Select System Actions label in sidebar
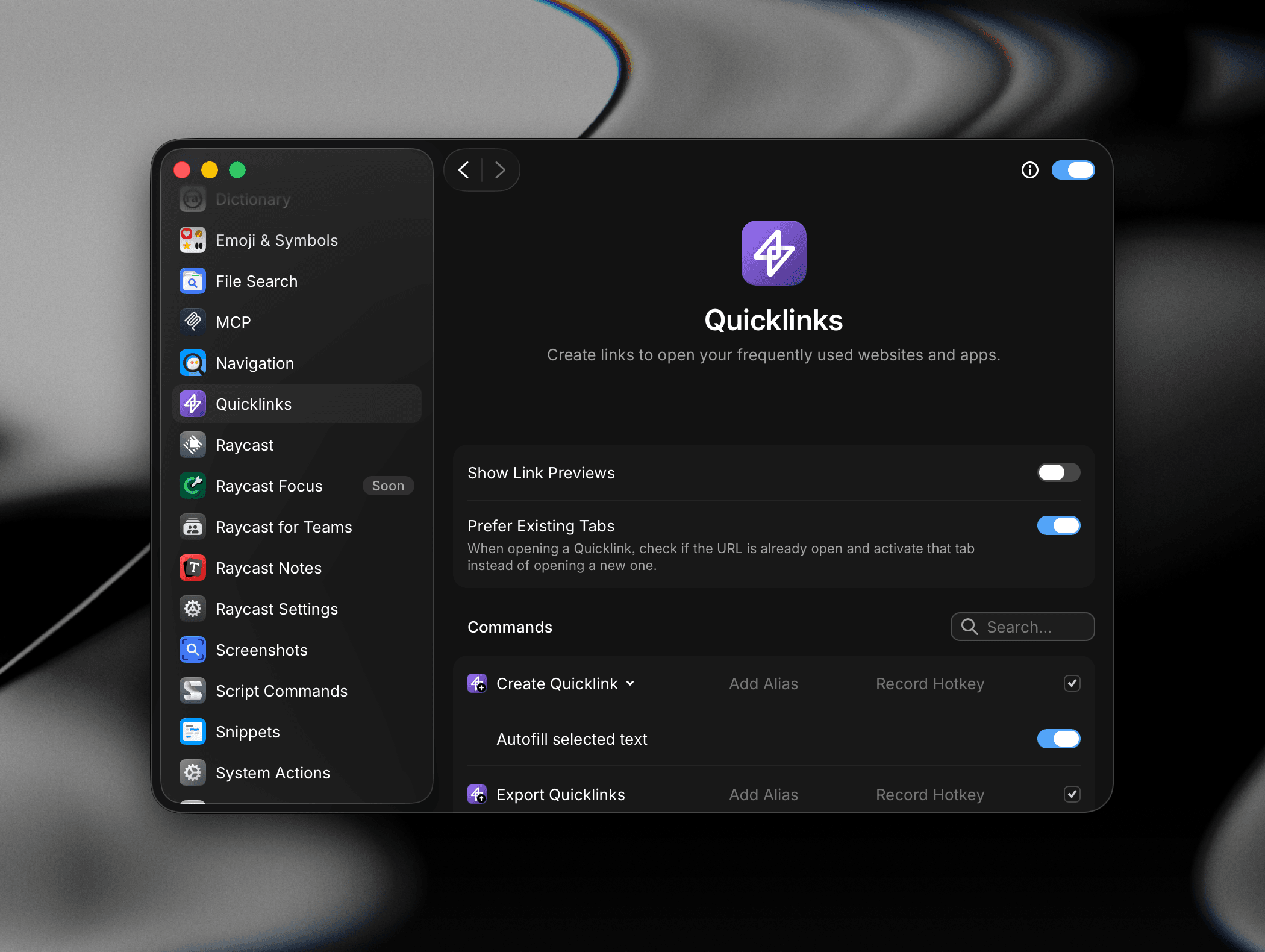Screen dimensions: 1265x952 tap(273, 773)
